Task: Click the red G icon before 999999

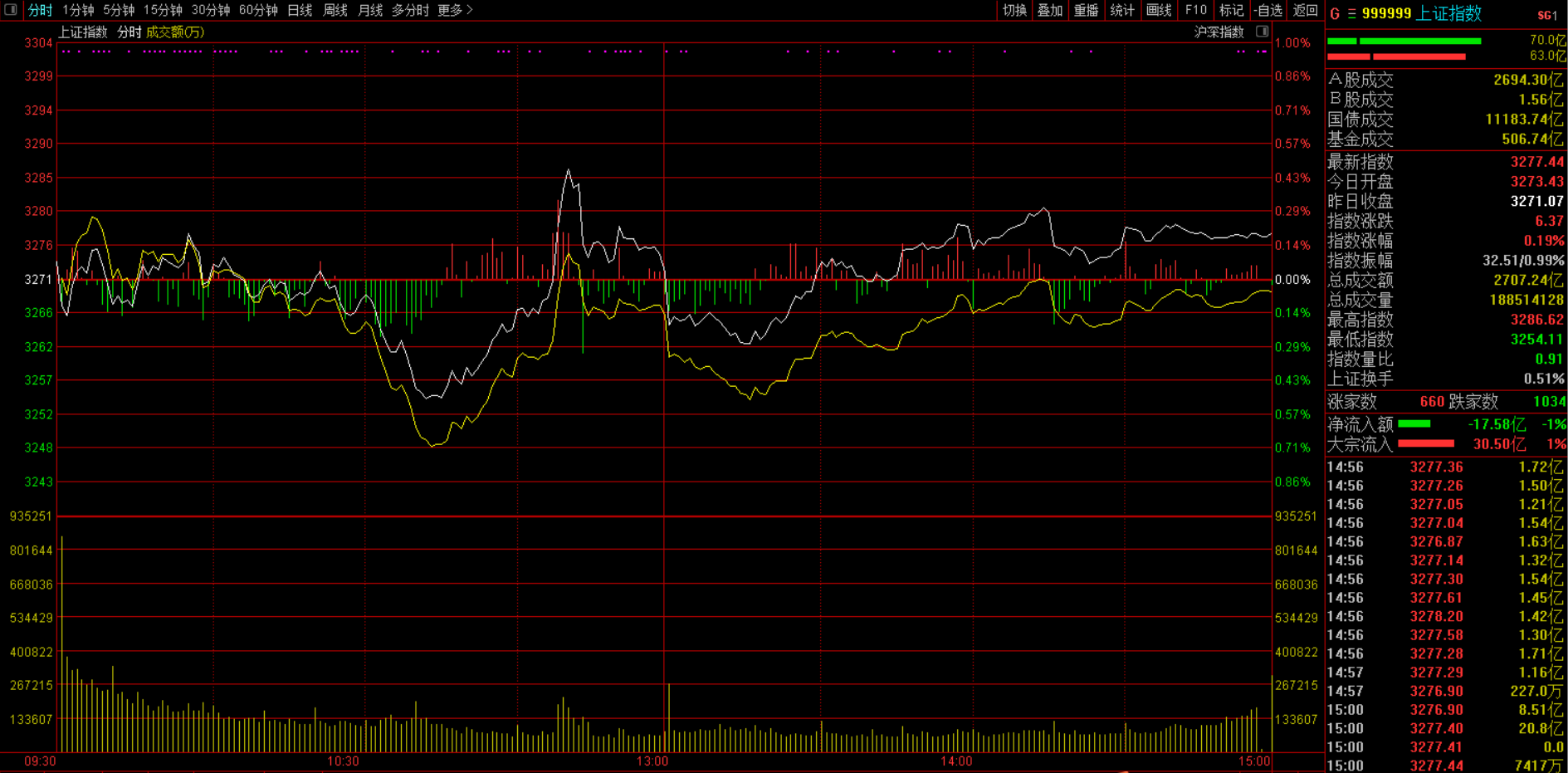Action: (x=1335, y=14)
